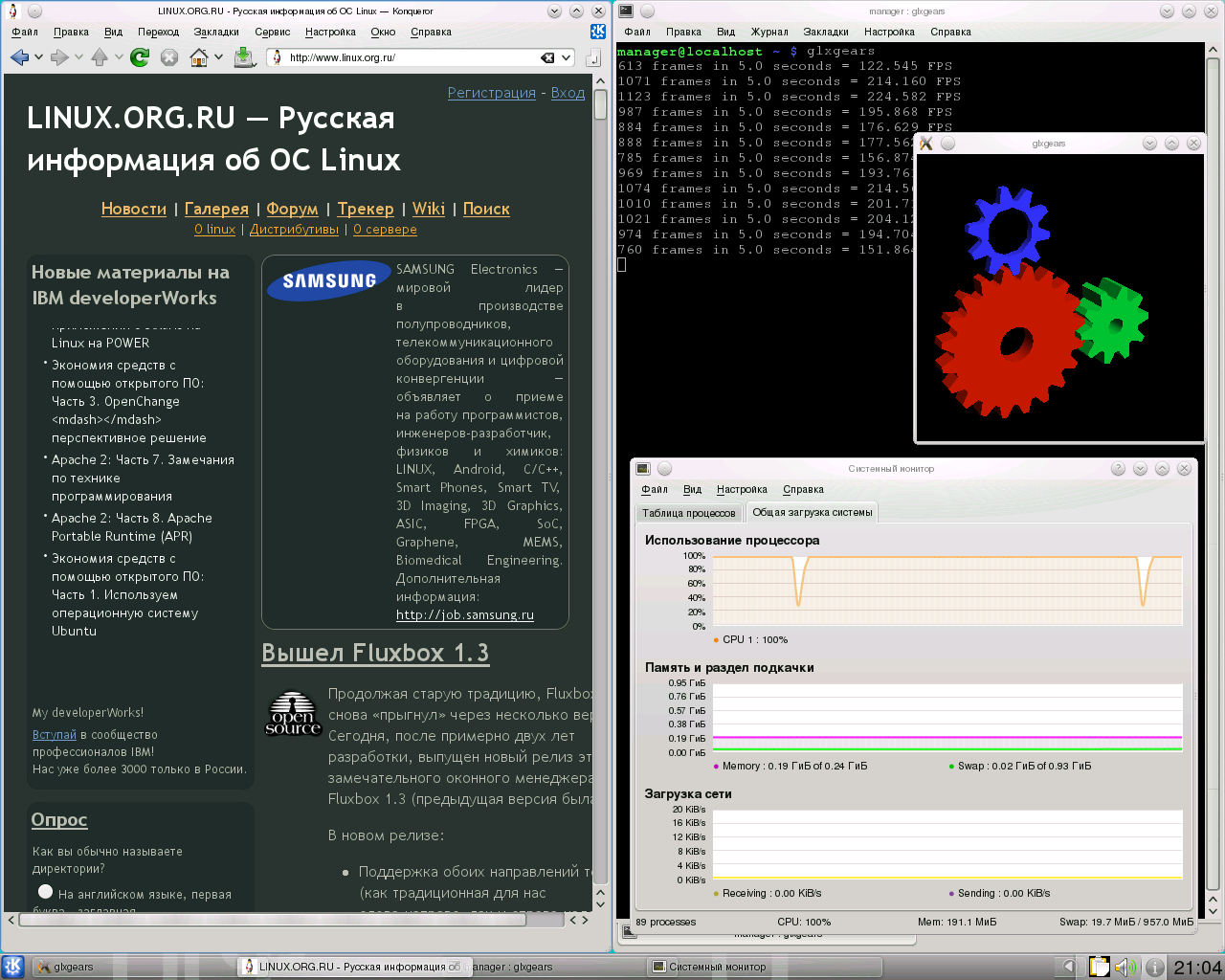The width and height of the screenshot is (1225, 980).
Task: Open Переход menu in Konqueror
Action: coord(158,32)
